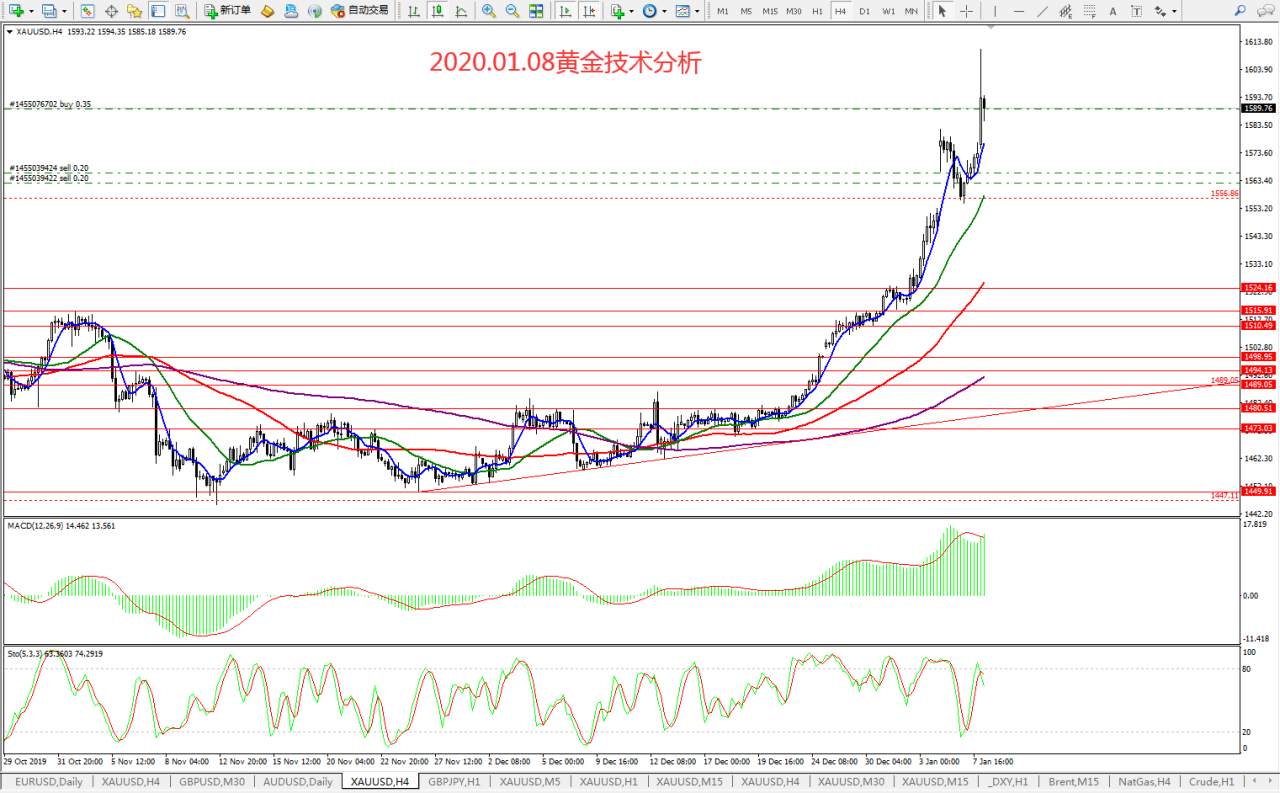Expand the Profiles dropdown arrow

coord(65,11)
